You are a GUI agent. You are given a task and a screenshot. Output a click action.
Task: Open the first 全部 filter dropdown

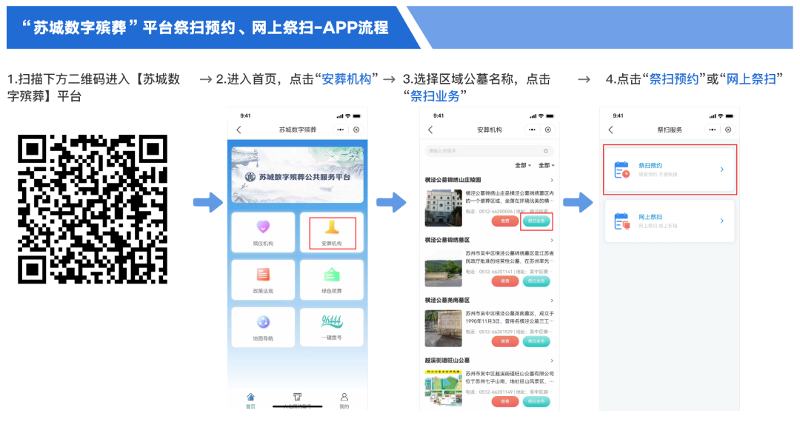click(x=521, y=165)
